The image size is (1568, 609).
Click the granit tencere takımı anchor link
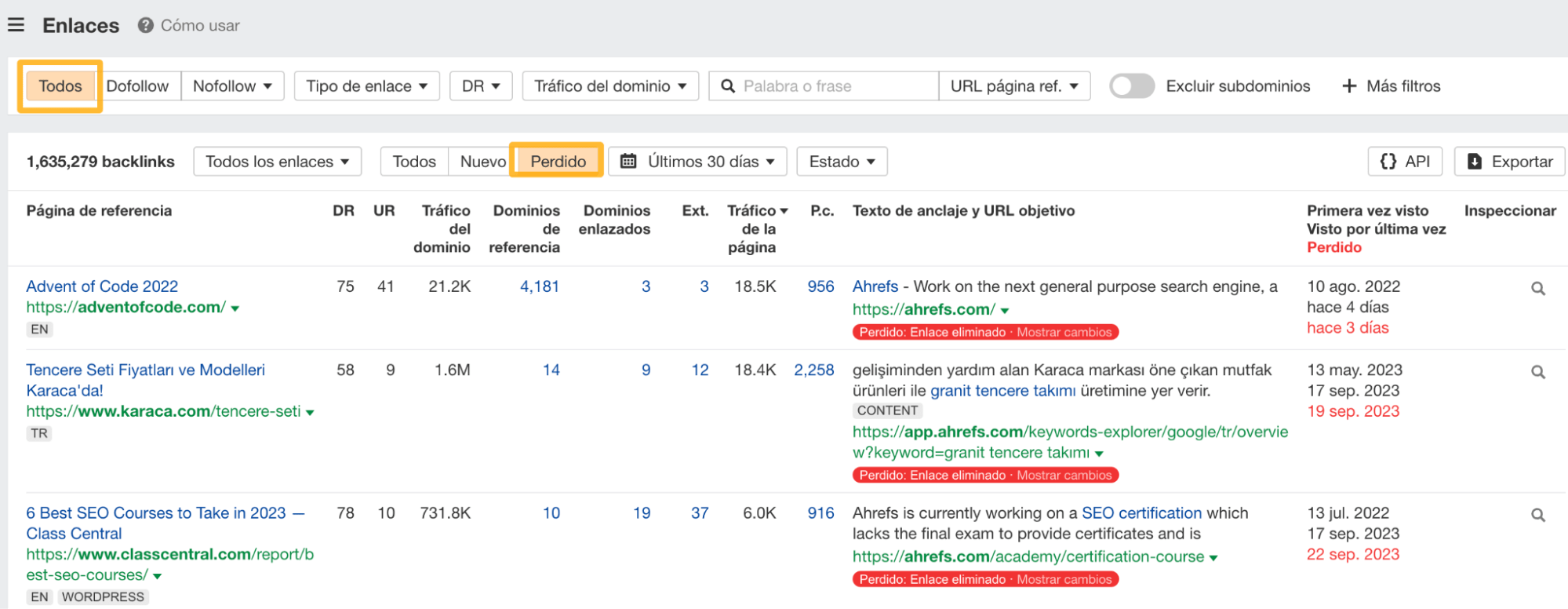(x=1002, y=391)
